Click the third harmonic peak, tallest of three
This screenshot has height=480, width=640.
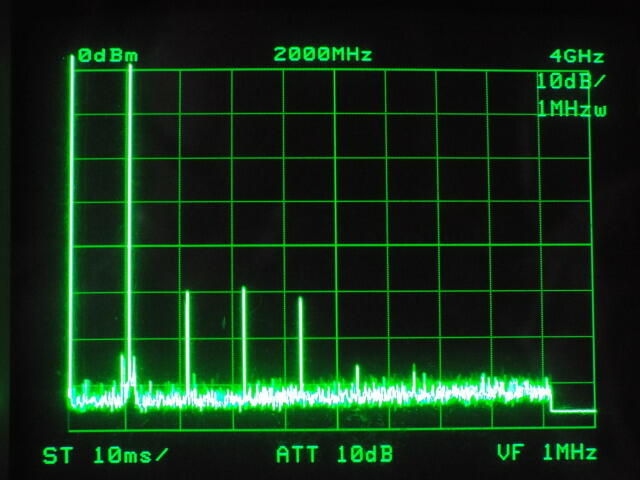click(244, 320)
